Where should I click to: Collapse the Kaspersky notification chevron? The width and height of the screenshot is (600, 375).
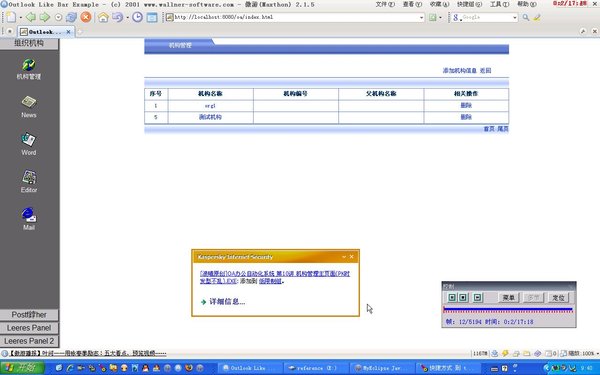pyautogui.click(x=344, y=257)
